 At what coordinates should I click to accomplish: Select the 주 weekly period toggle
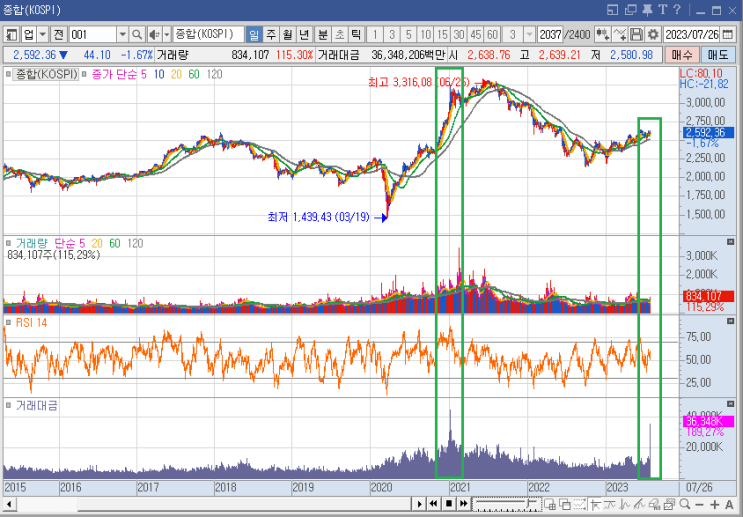click(271, 35)
